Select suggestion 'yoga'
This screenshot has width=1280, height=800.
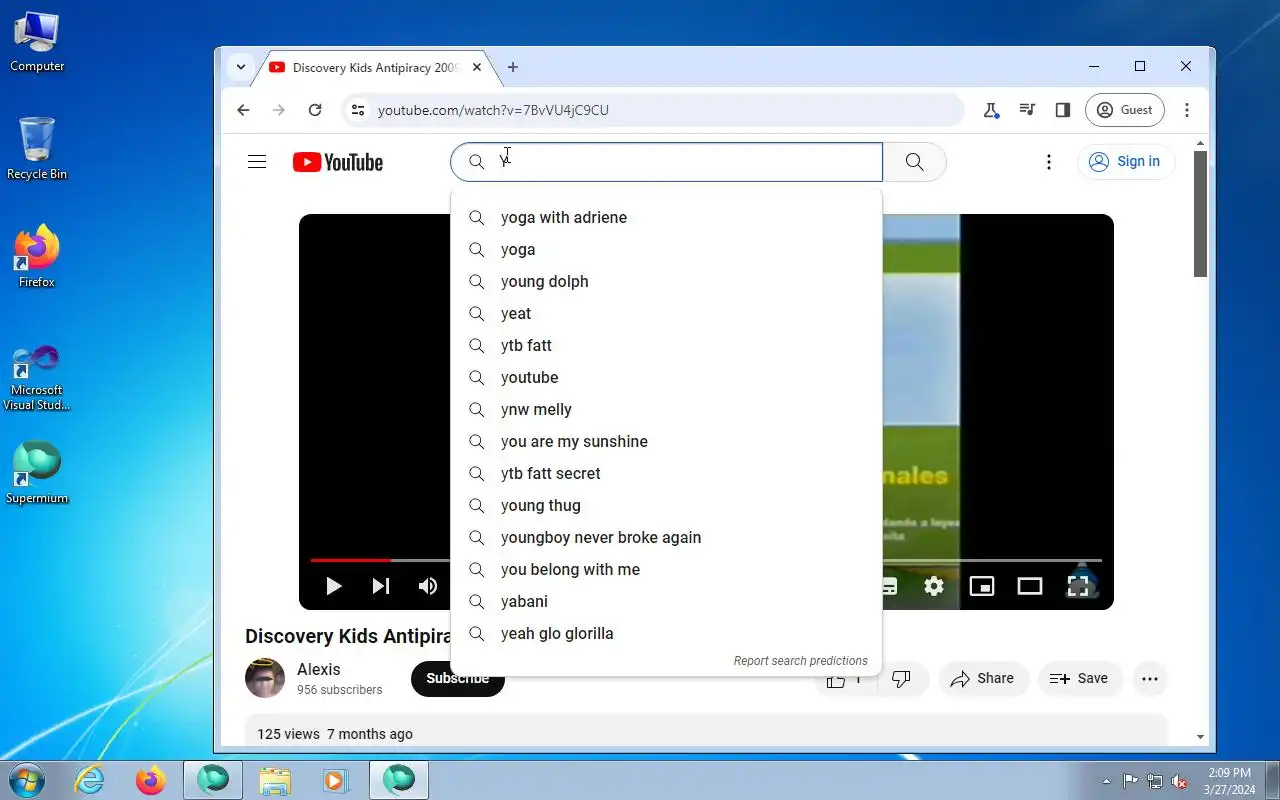(x=666, y=249)
